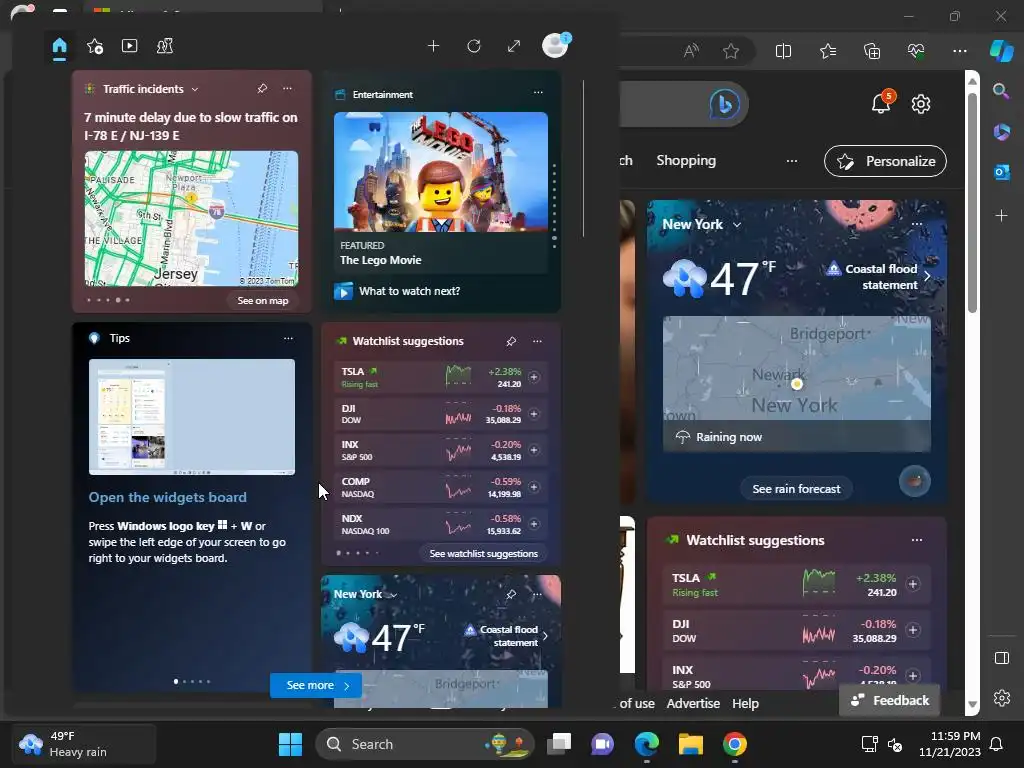Select the Shopping tab in Edge
The image size is (1024, 768).
[x=686, y=161]
